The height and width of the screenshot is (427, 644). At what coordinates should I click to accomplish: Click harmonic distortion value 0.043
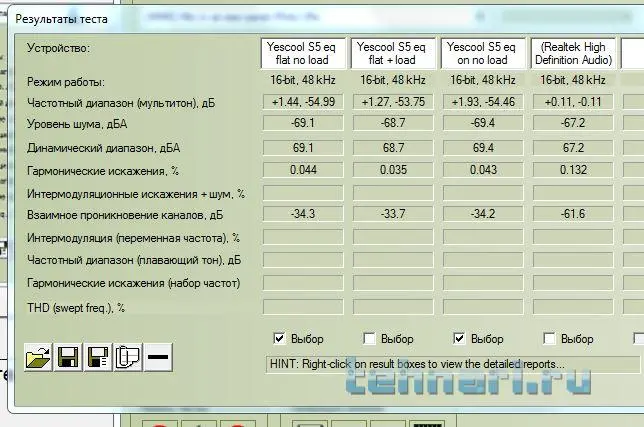point(483,170)
